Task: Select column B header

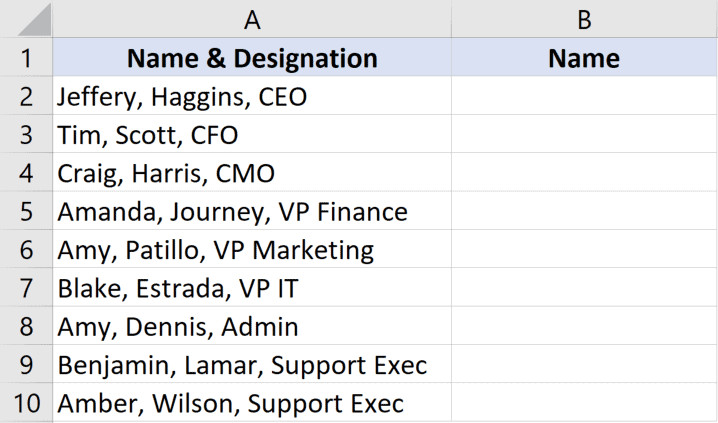Action: pos(584,18)
